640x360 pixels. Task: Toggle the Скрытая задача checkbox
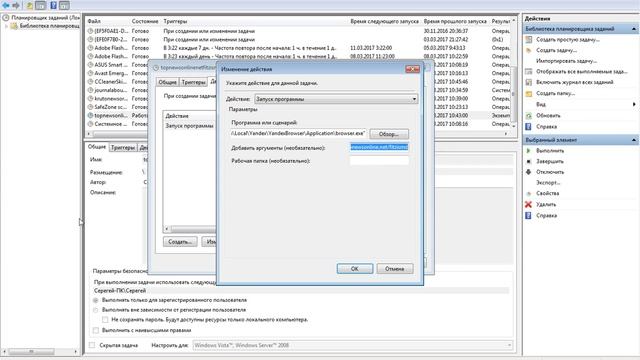click(92, 345)
